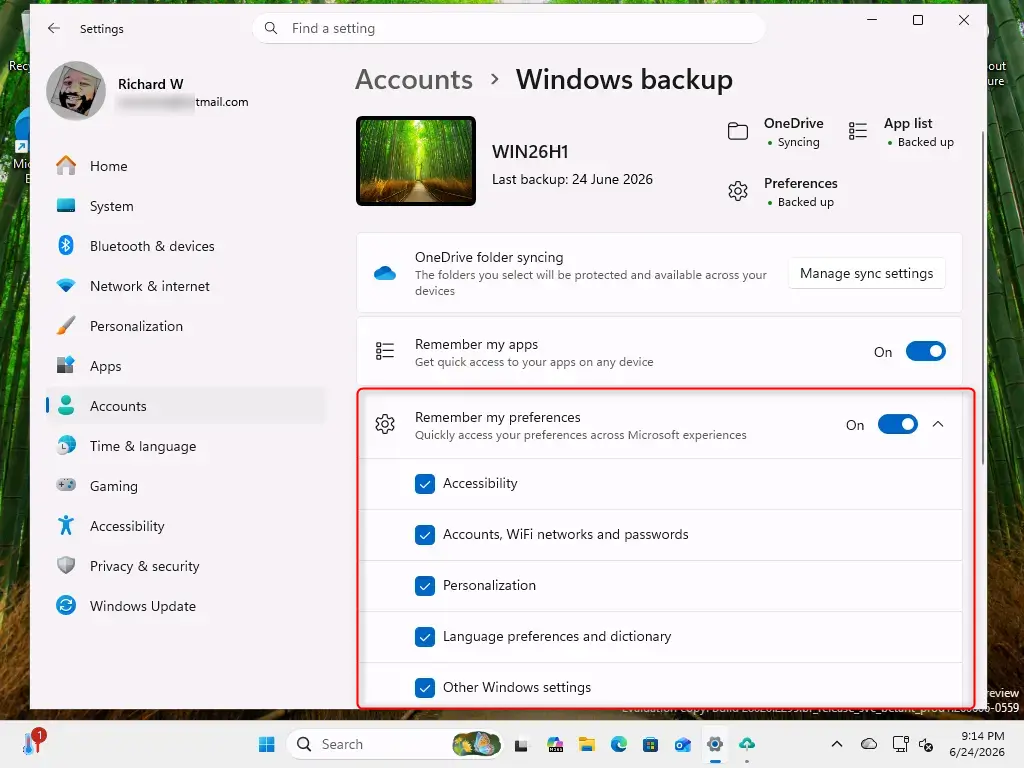1024x768 pixels.
Task: Turn off Remember my apps toggle
Action: [x=925, y=351]
